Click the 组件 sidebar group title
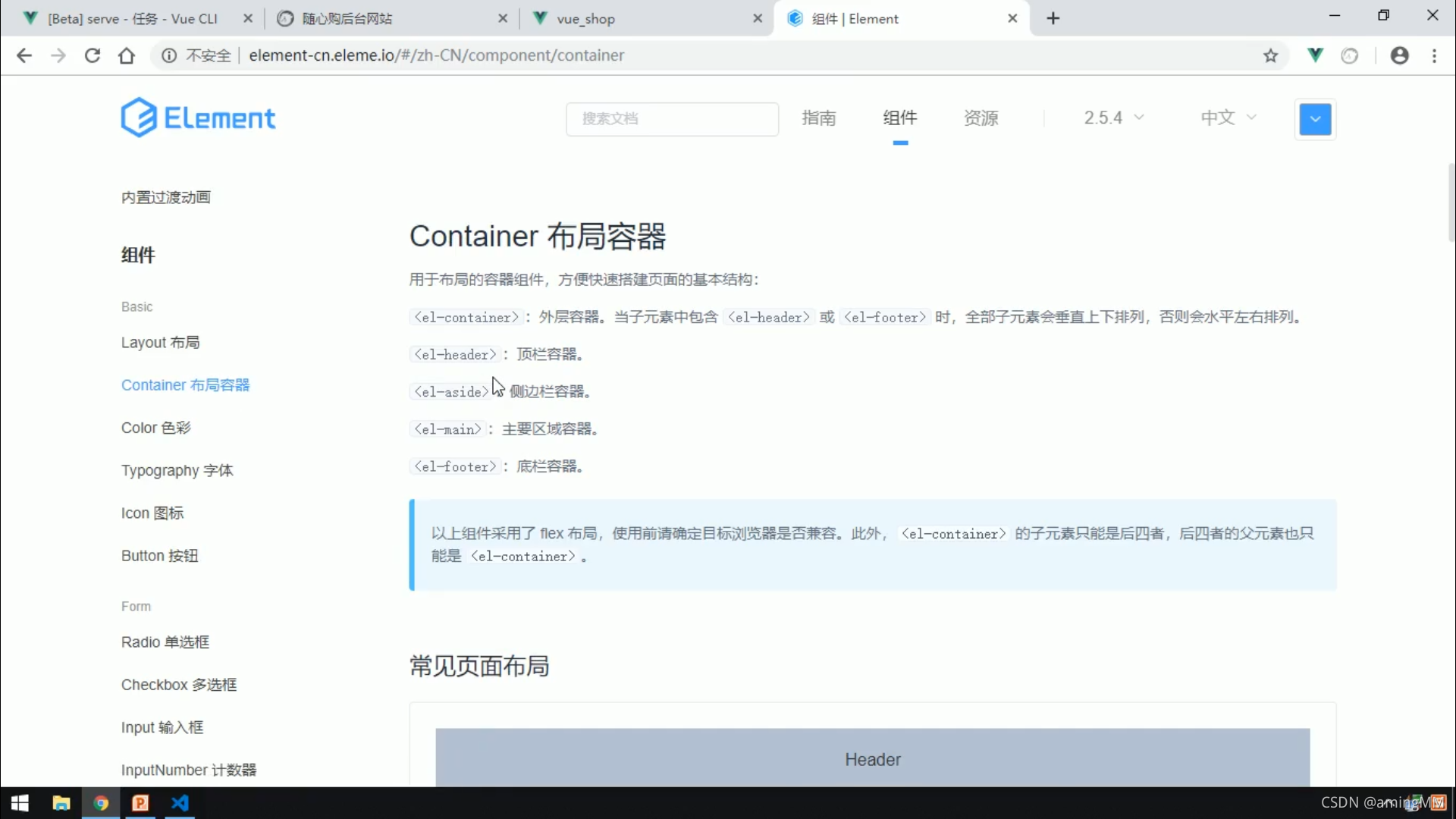This screenshot has width=1456, height=819. pos(138,255)
